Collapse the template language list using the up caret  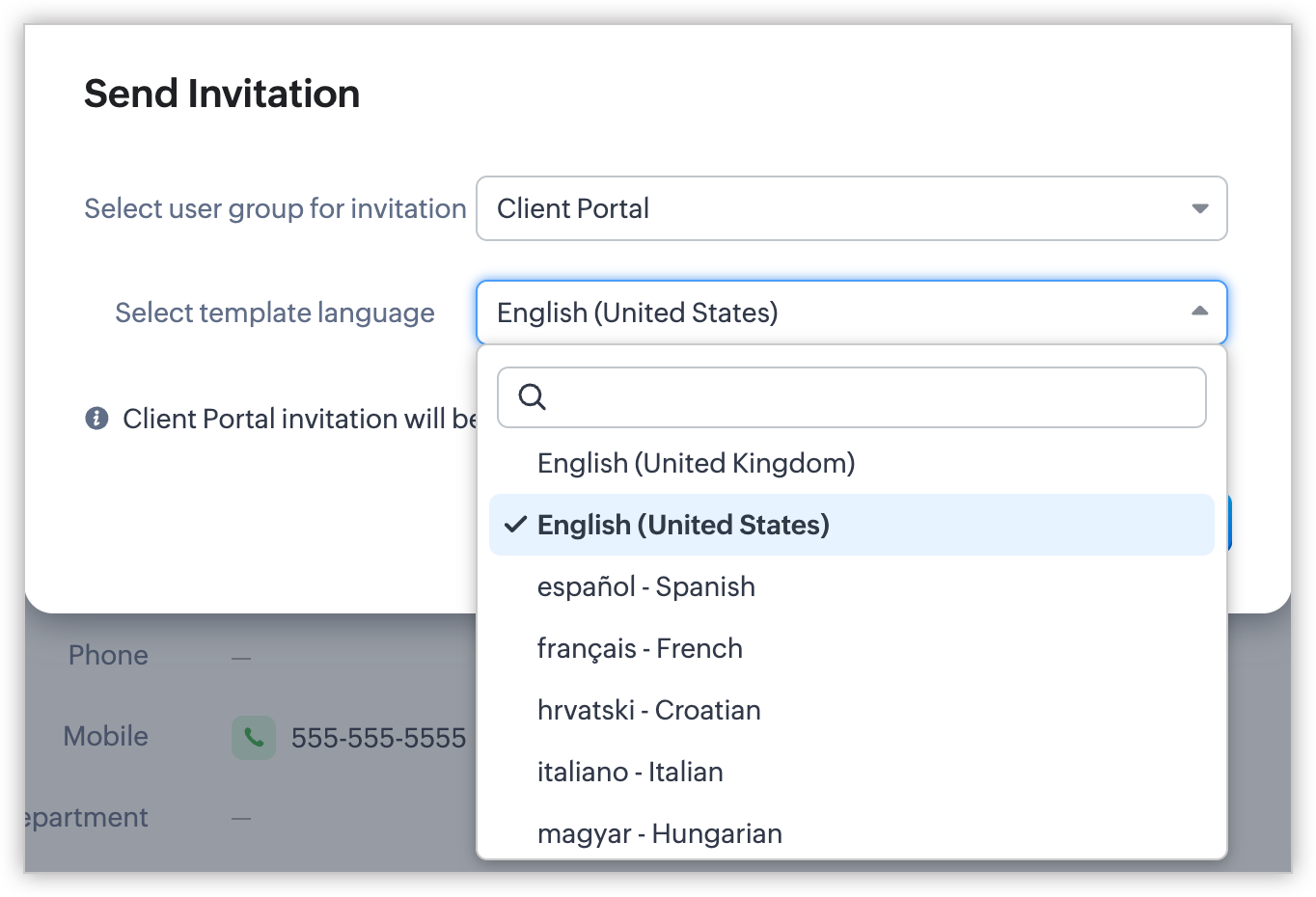tap(1199, 312)
